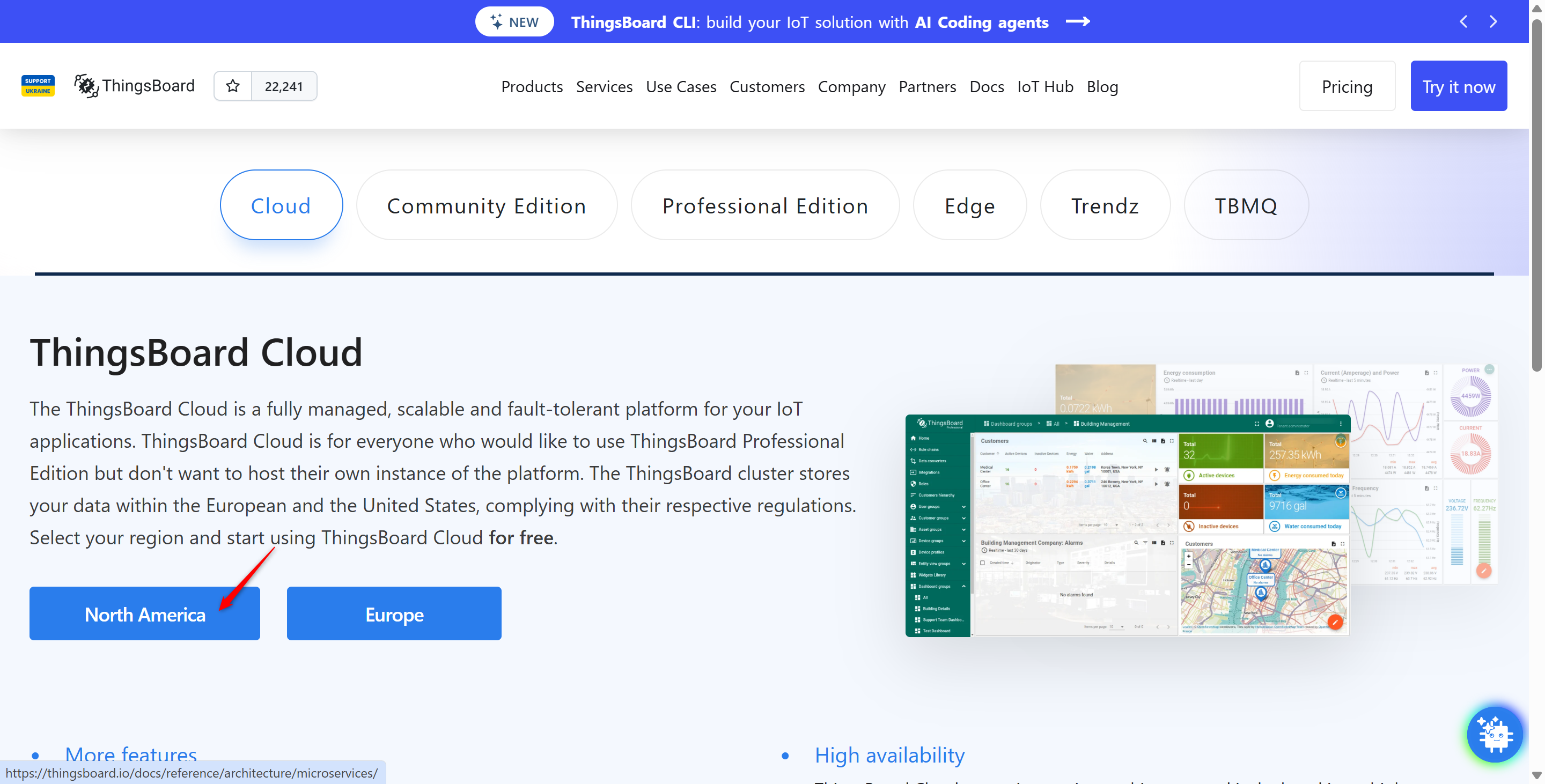Click the North America region button
Screen dimensions: 1545x784
144,614
